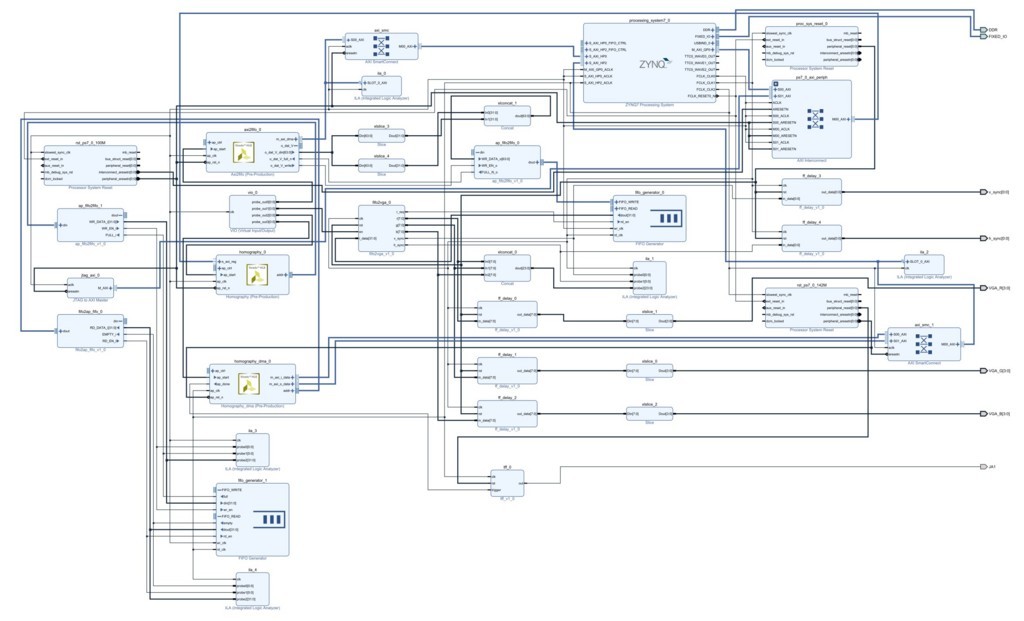This screenshot has height=621, width=1024.
Task: Expand DDR interface pin on processing_system7_0
Action: coord(714,30)
